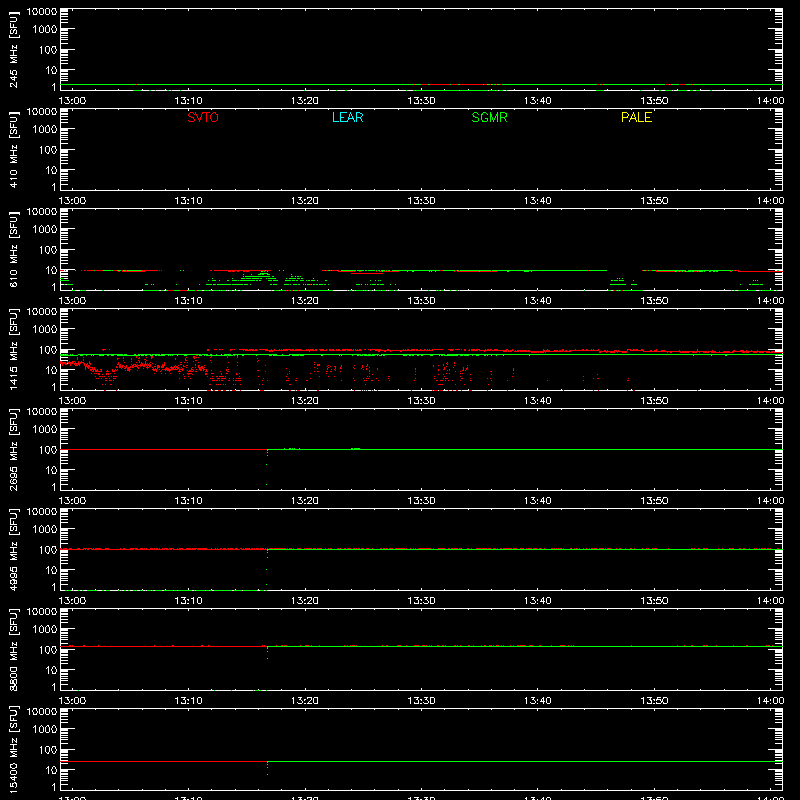Click the 10000 y-axis label of the 4995 MHz plot
Screen dimensions: 800x800
tap(42, 512)
